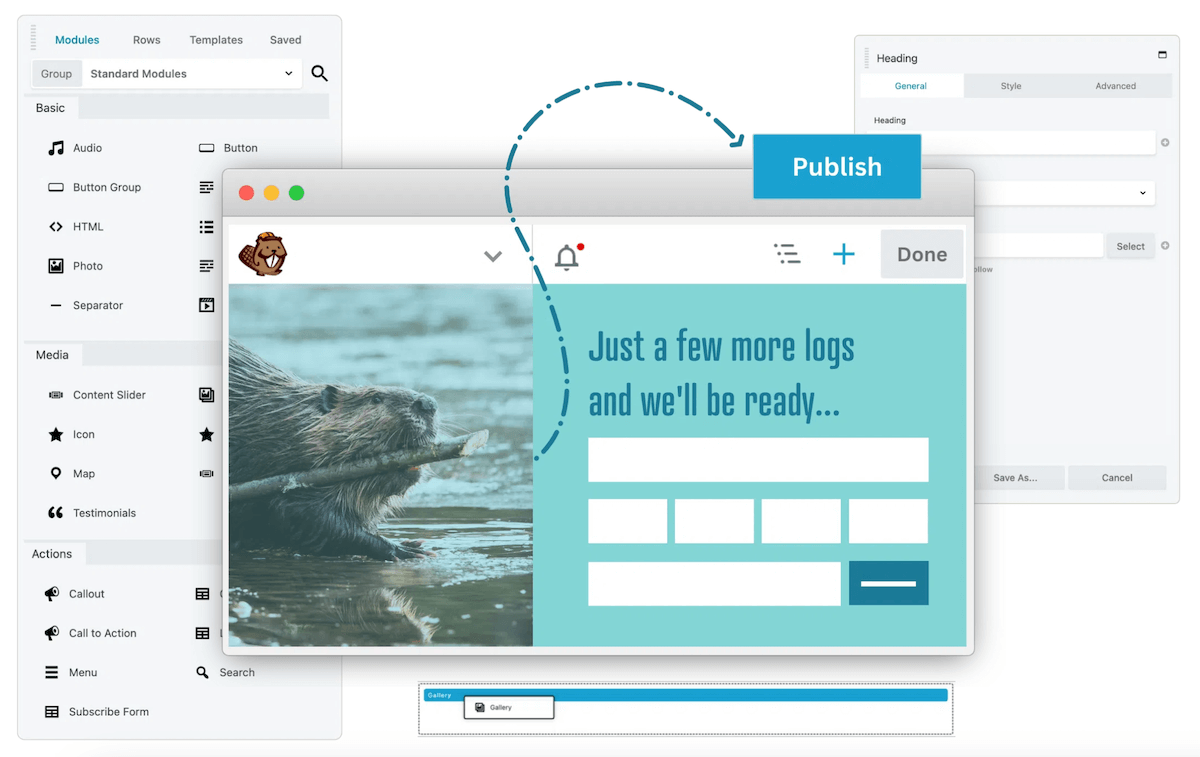Open the outline list icon in builder toolbar

(787, 254)
